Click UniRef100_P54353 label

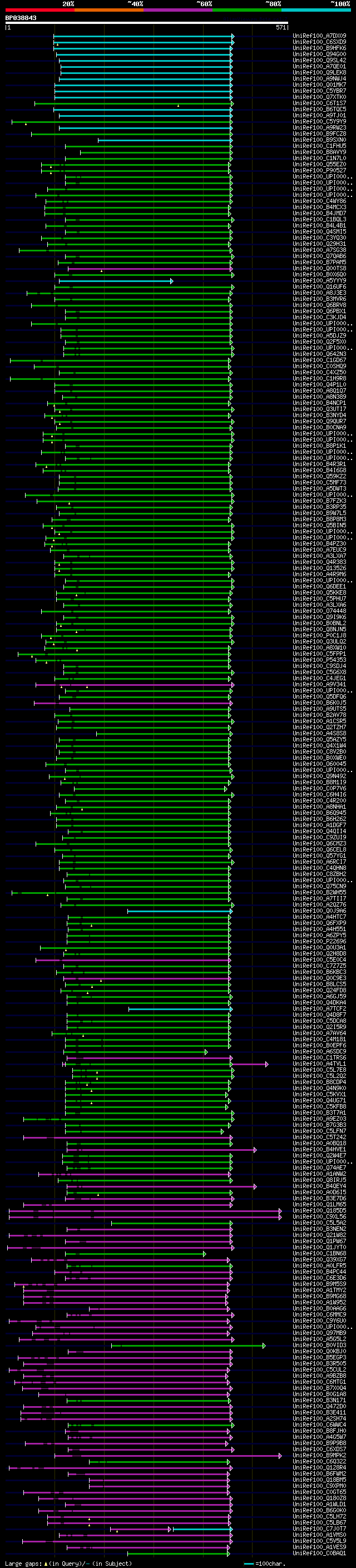coord(319,660)
